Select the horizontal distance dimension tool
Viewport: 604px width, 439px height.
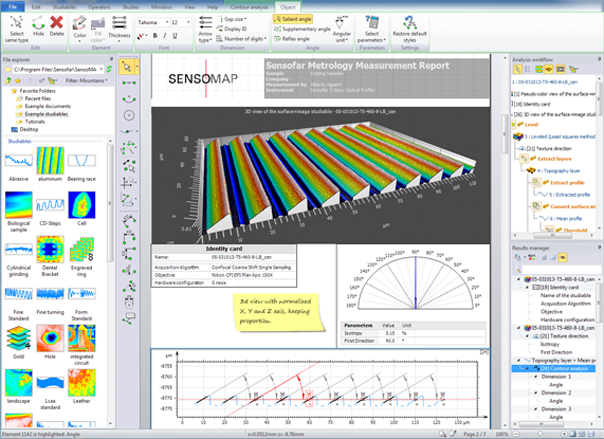129,237
